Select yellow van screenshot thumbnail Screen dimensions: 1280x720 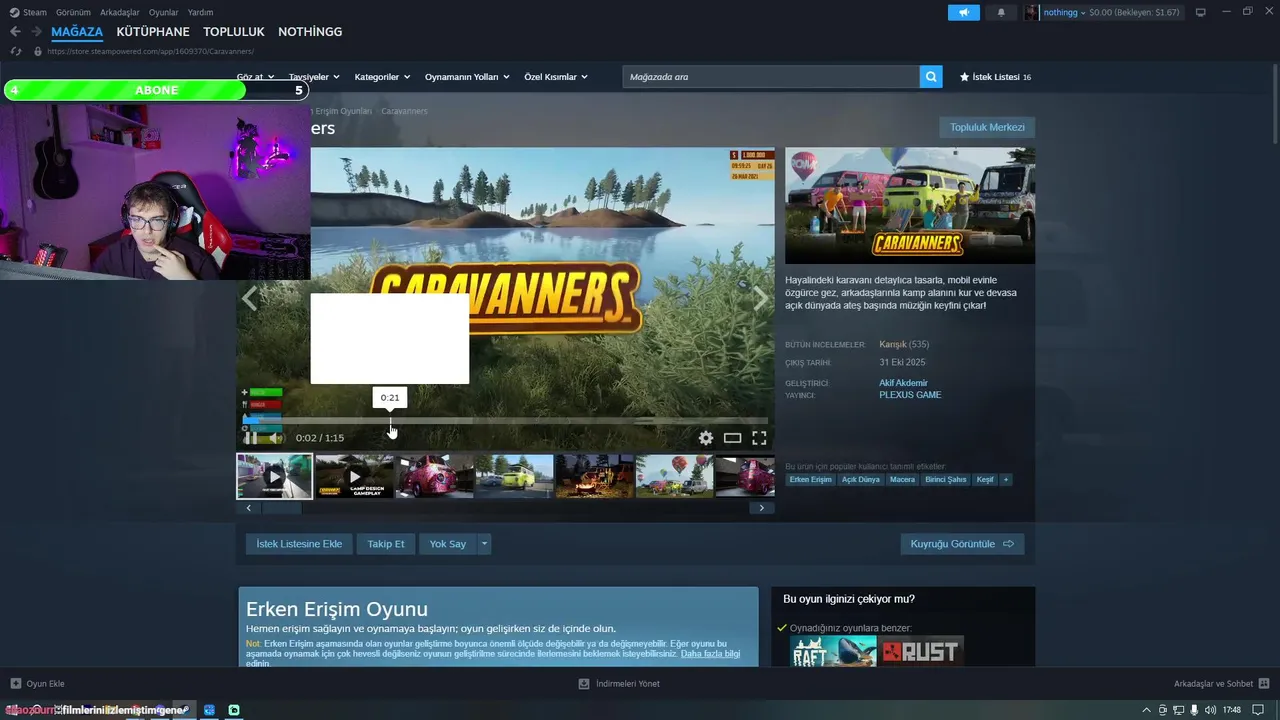click(514, 476)
